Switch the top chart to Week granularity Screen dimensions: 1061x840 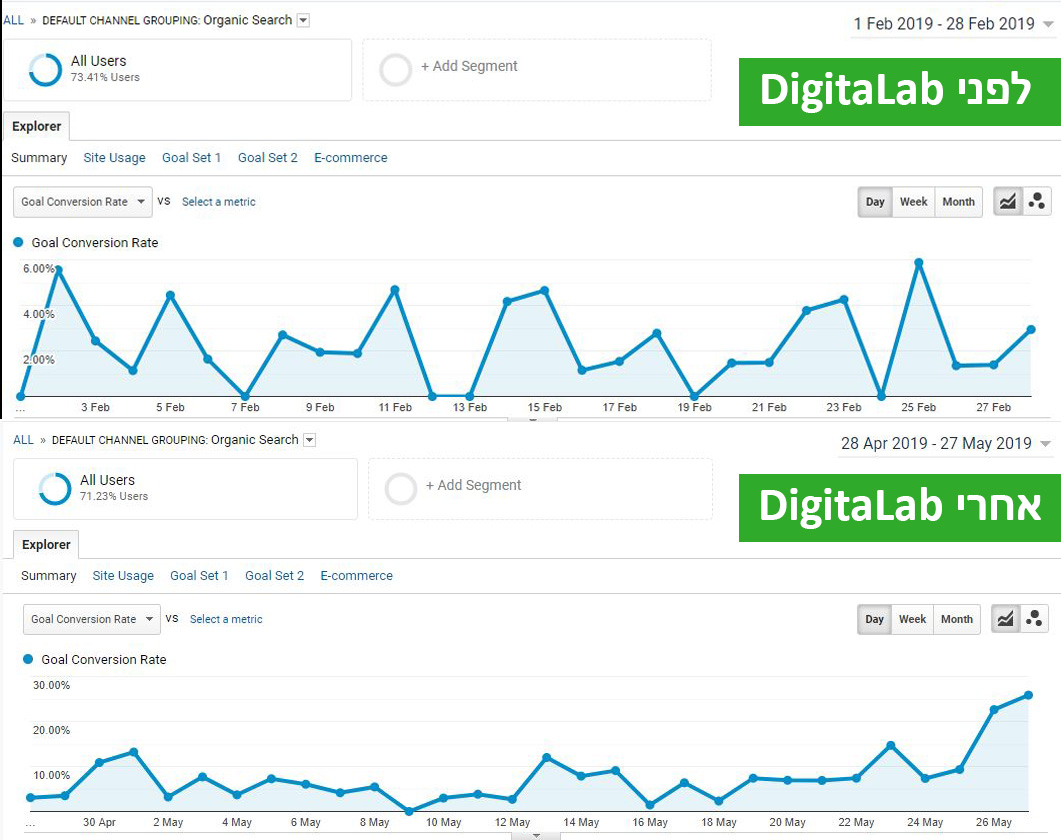913,202
